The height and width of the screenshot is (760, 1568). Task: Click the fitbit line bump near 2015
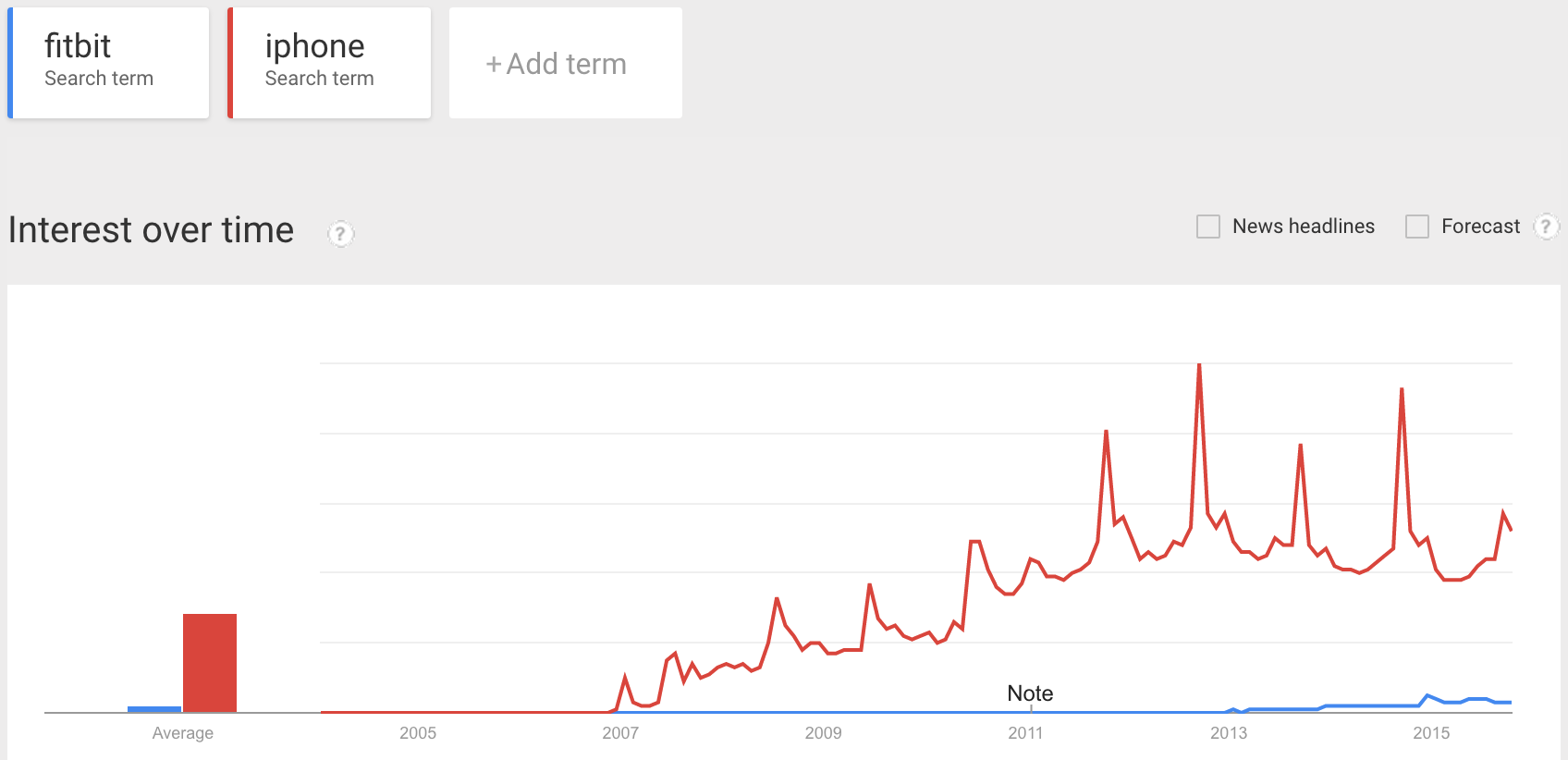click(x=1428, y=696)
